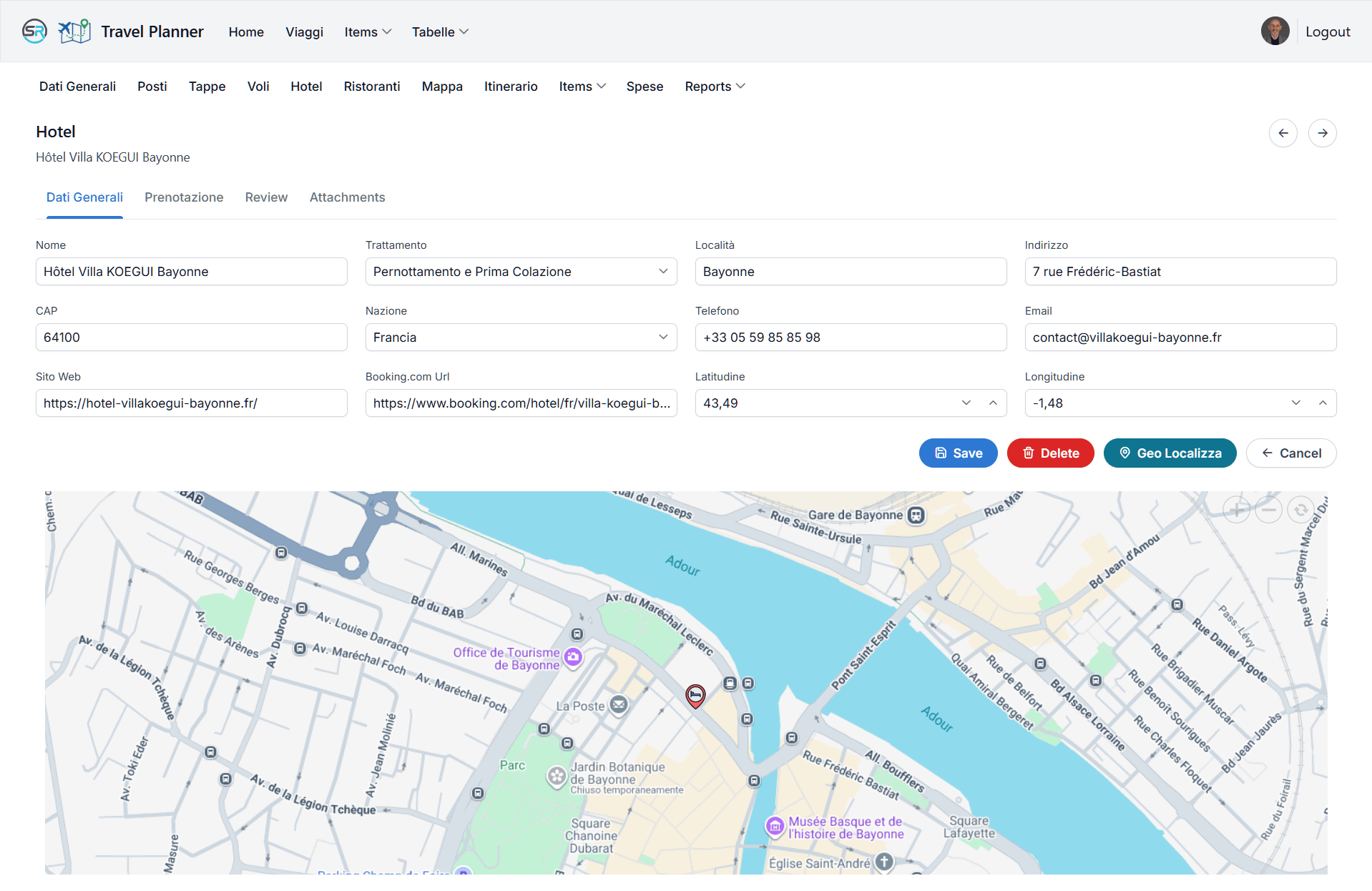Image resolution: width=1372 pixels, height=891 pixels.
Task: Click the Office de Tourisme map pin
Action: (573, 657)
